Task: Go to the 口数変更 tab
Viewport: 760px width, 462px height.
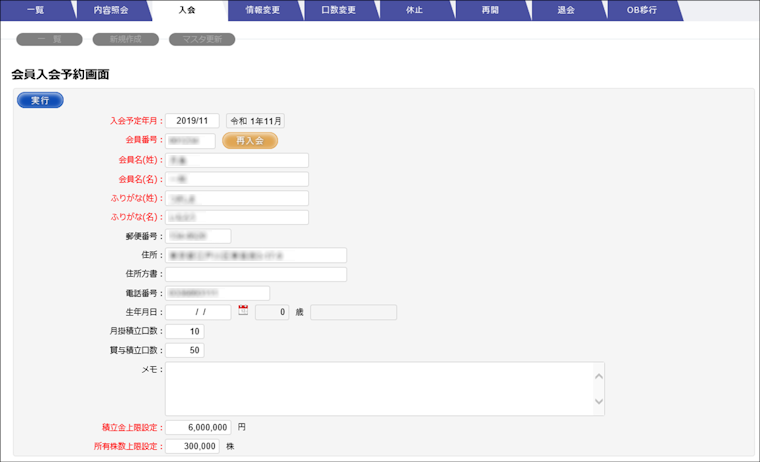Action: 338,10
